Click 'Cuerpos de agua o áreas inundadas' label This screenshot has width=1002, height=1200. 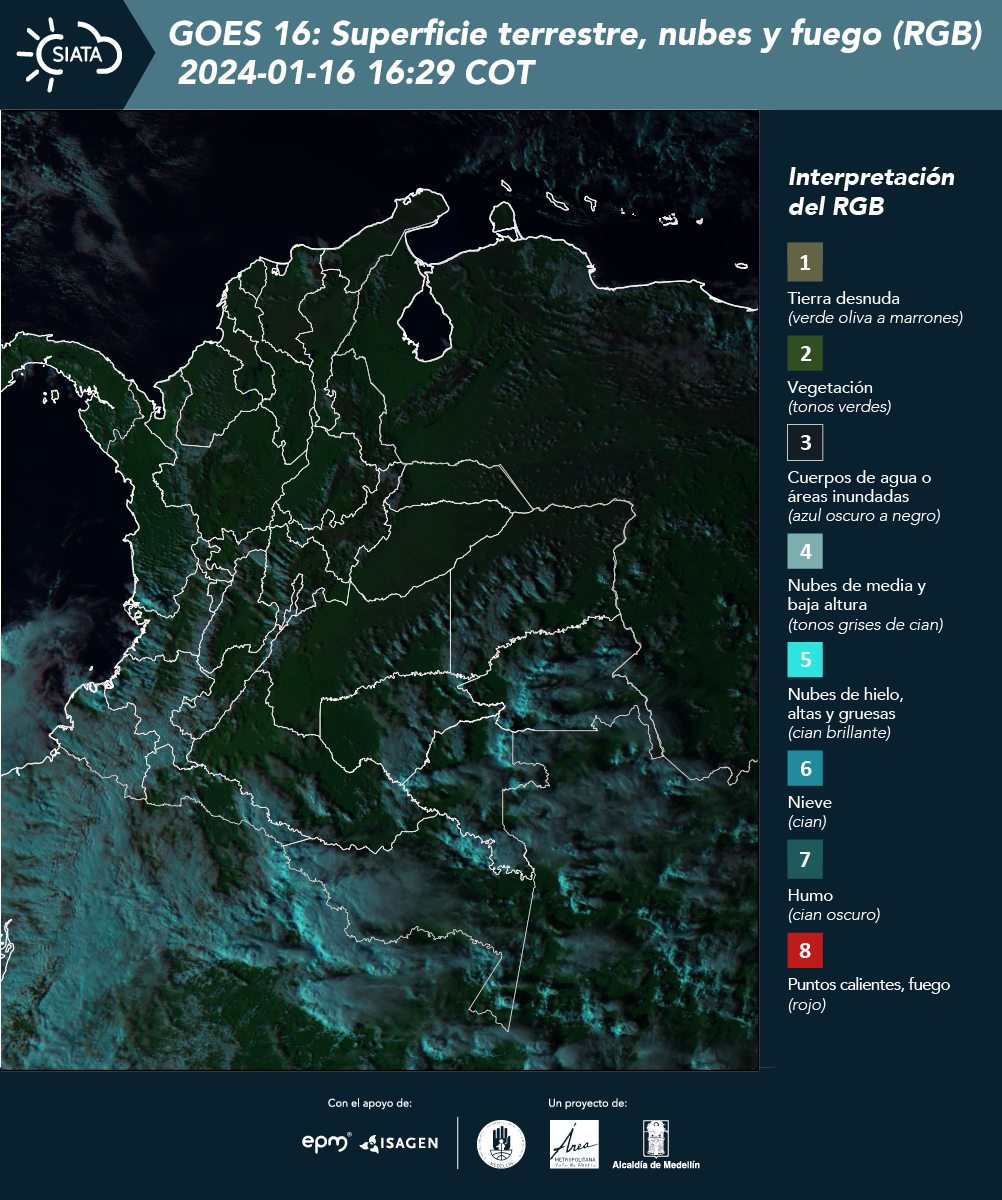pyautogui.click(x=859, y=487)
